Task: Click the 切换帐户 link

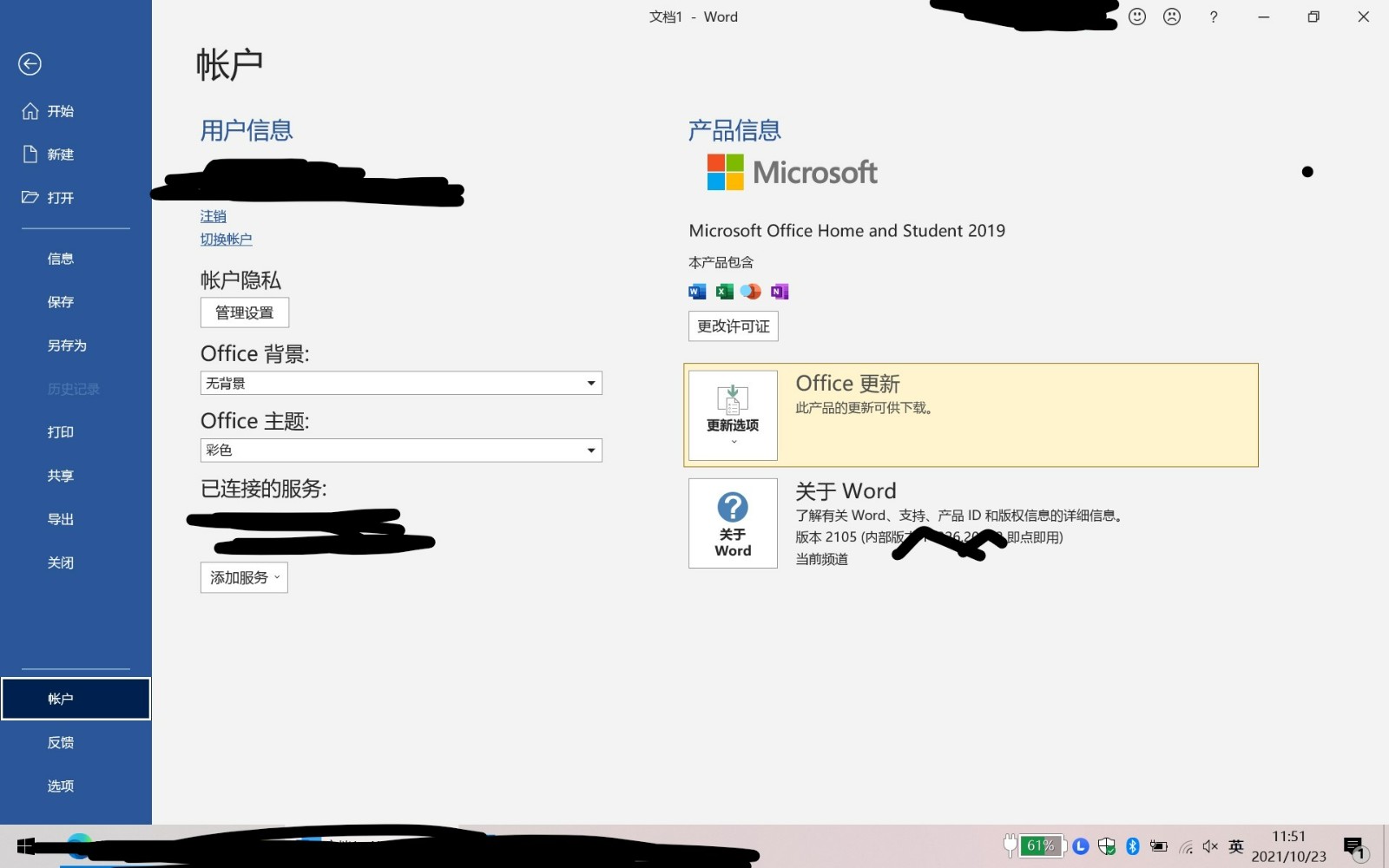Action: [x=226, y=239]
